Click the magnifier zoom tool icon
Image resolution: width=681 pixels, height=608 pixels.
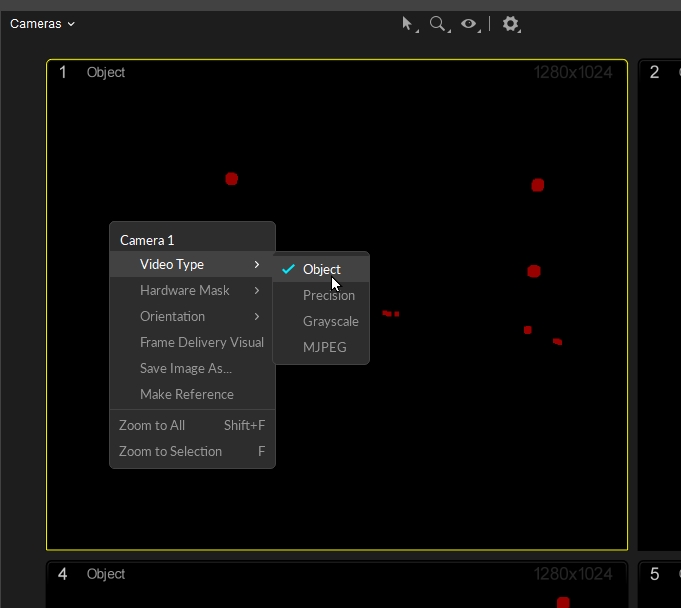[x=438, y=24]
